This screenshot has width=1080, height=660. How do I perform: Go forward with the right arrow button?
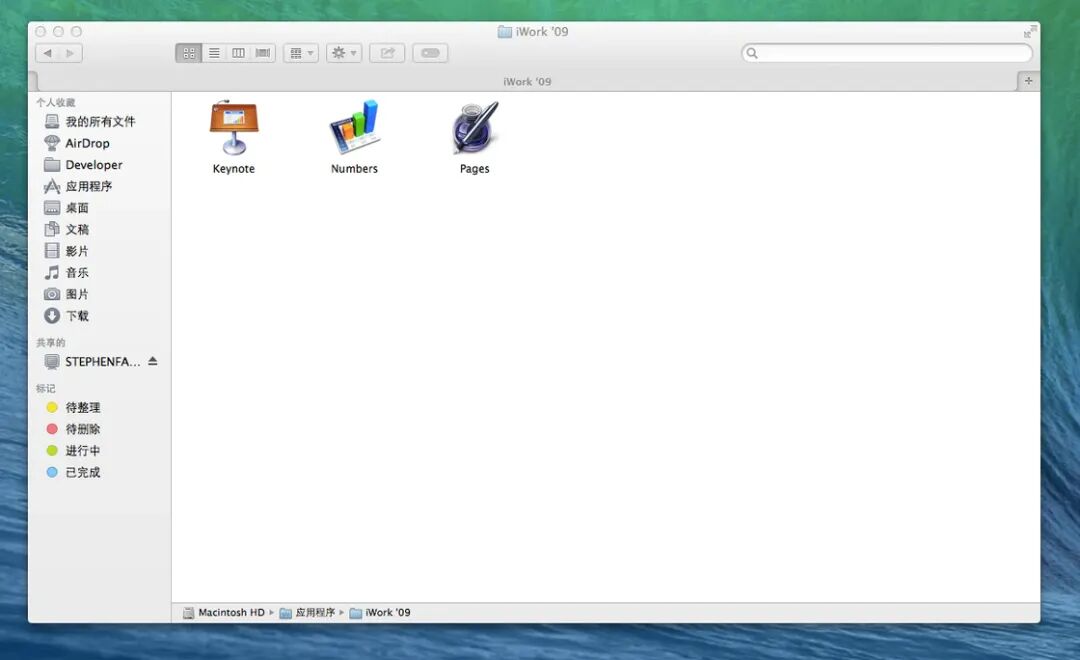click(70, 53)
